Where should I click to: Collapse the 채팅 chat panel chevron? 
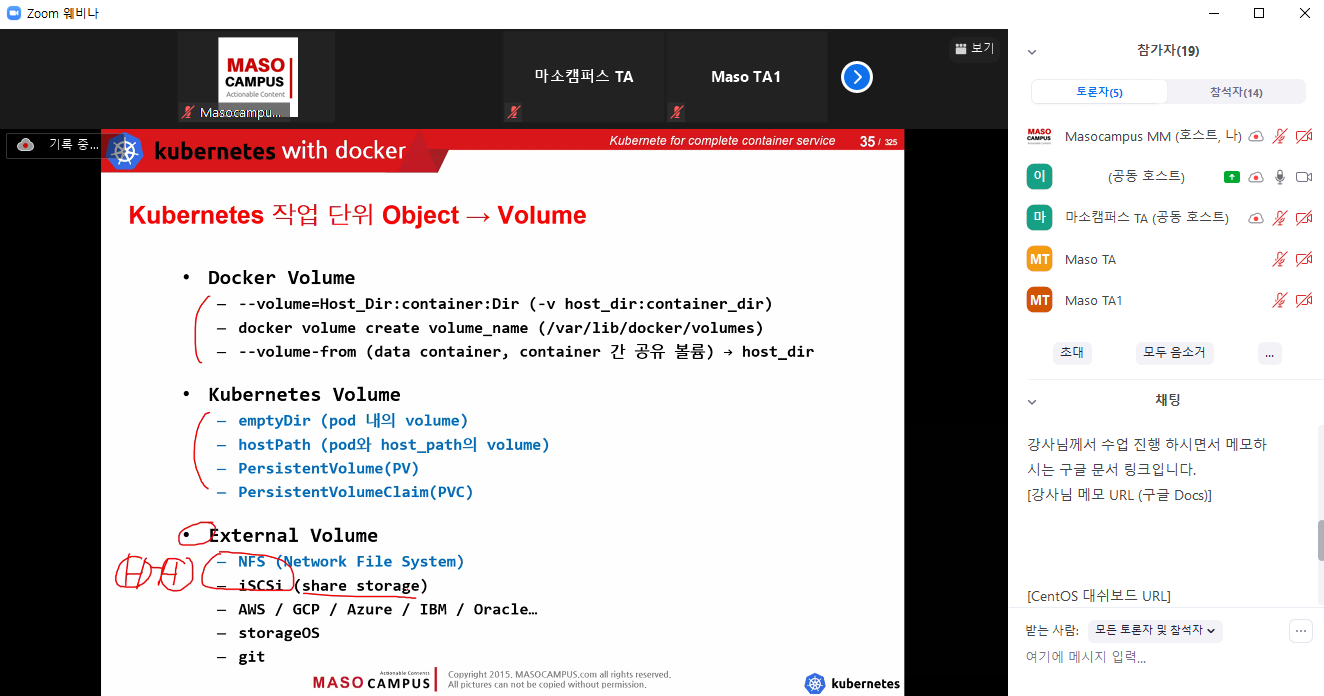click(1033, 401)
